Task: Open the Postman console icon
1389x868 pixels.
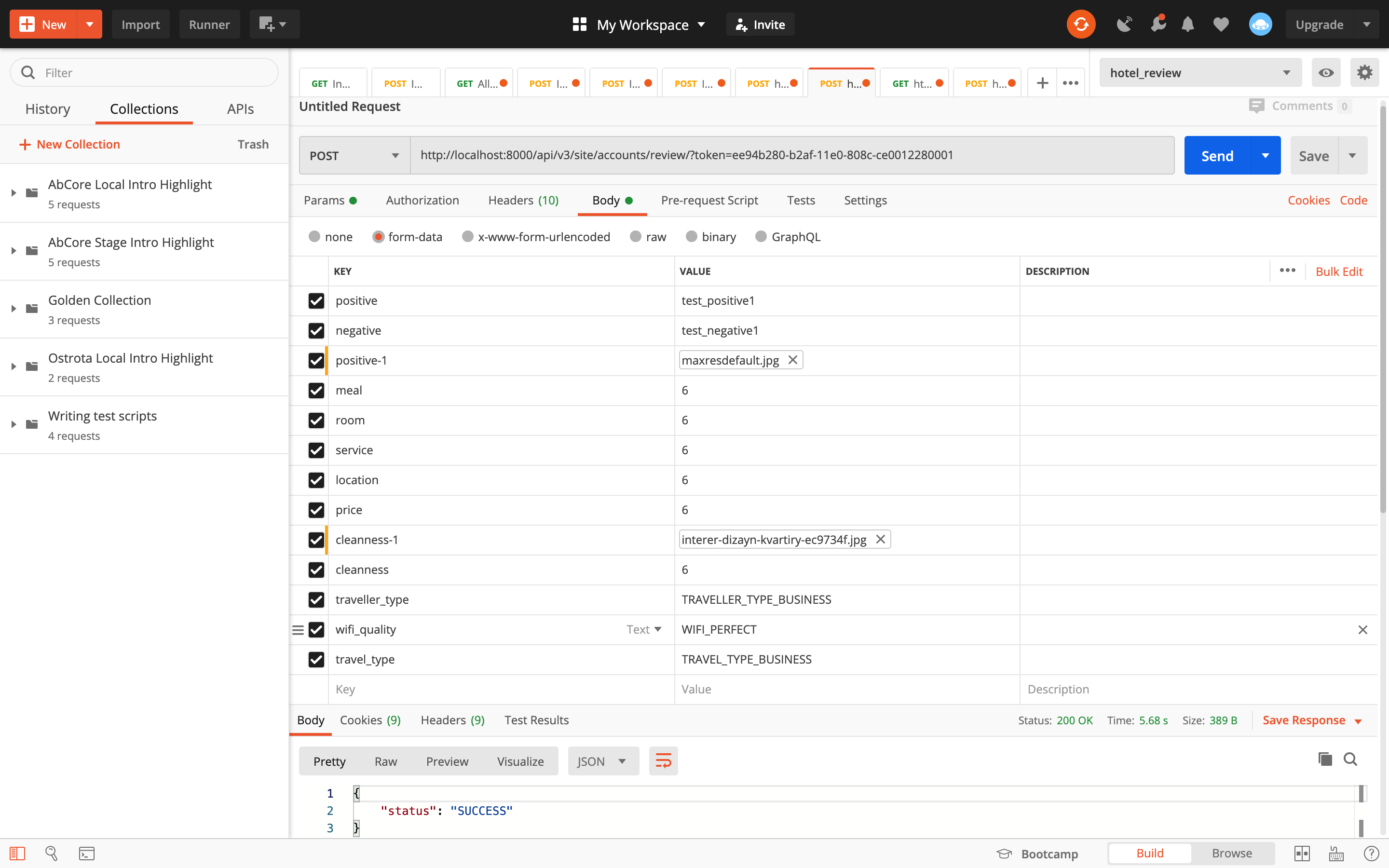Action: click(x=87, y=853)
